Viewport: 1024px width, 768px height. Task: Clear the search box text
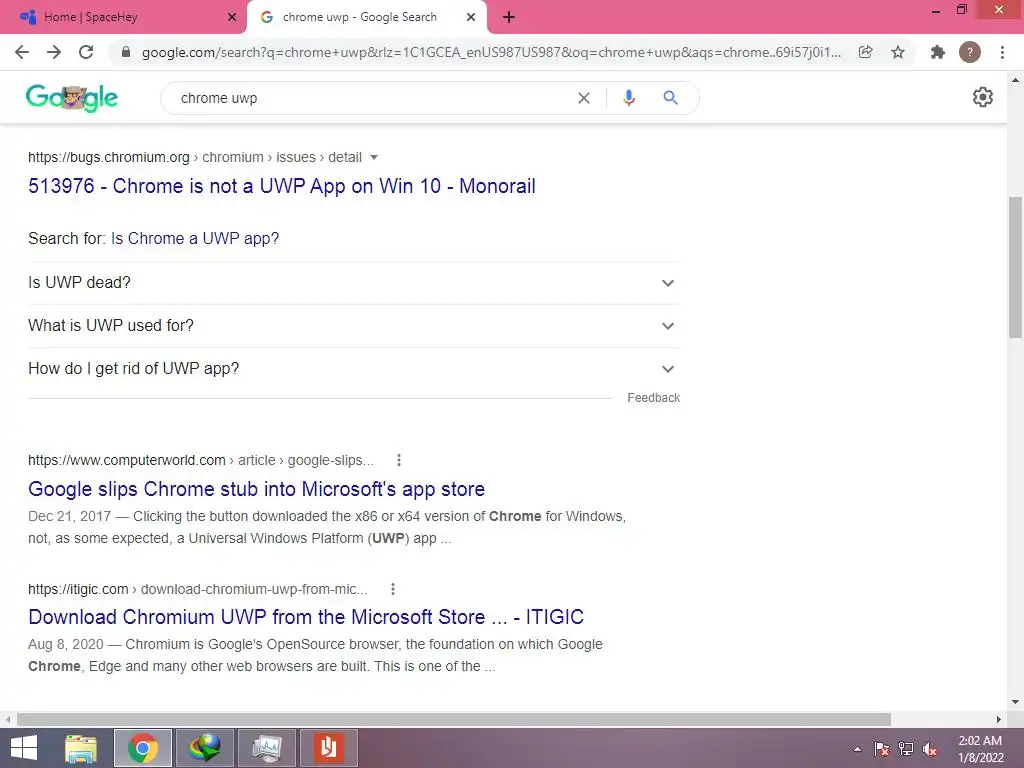pyautogui.click(x=584, y=98)
